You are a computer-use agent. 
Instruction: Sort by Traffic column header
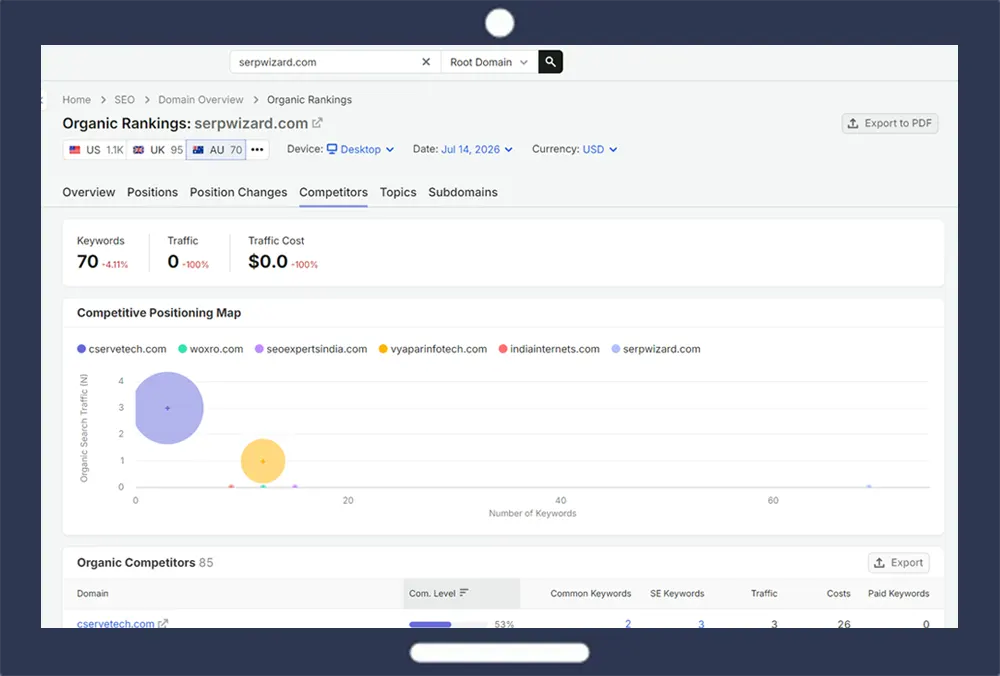(764, 593)
